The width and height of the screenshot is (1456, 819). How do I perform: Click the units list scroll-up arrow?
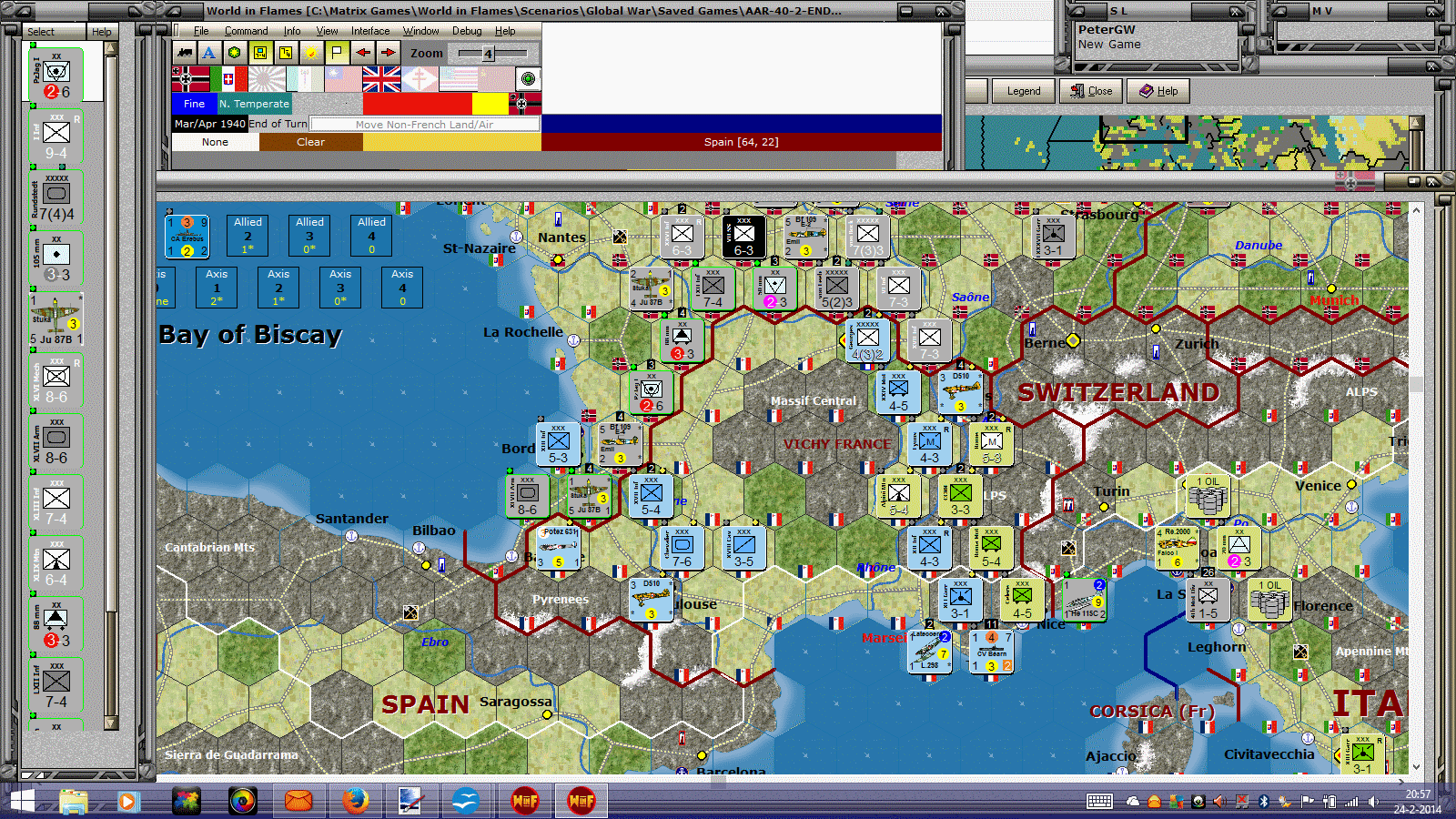pyautogui.click(x=111, y=49)
